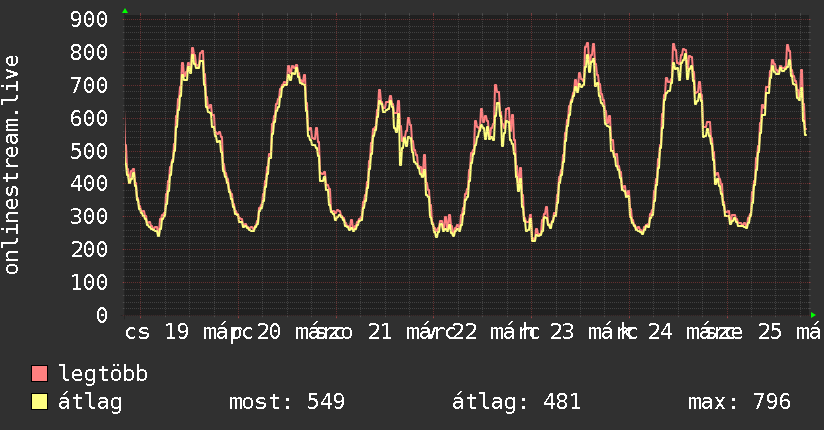Select the átlag legend label beside yellow swatch
The width and height of the screenshot is (824, 430).
[x=90, y=403]
